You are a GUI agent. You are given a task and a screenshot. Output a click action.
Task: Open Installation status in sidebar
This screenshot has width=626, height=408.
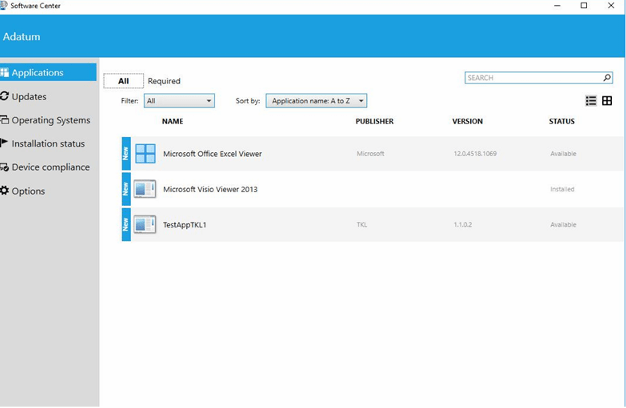coord(47,144)
